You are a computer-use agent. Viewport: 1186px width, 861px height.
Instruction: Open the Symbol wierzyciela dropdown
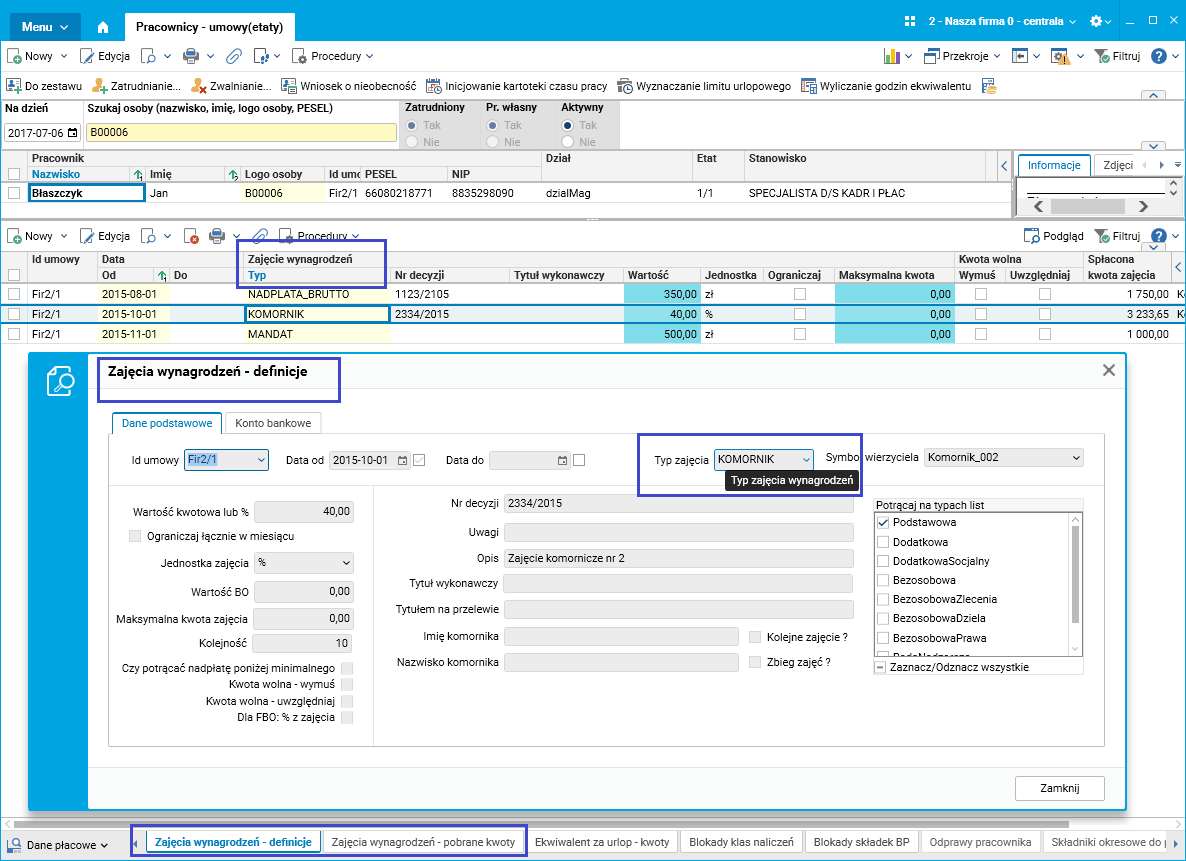(1076, 458)
